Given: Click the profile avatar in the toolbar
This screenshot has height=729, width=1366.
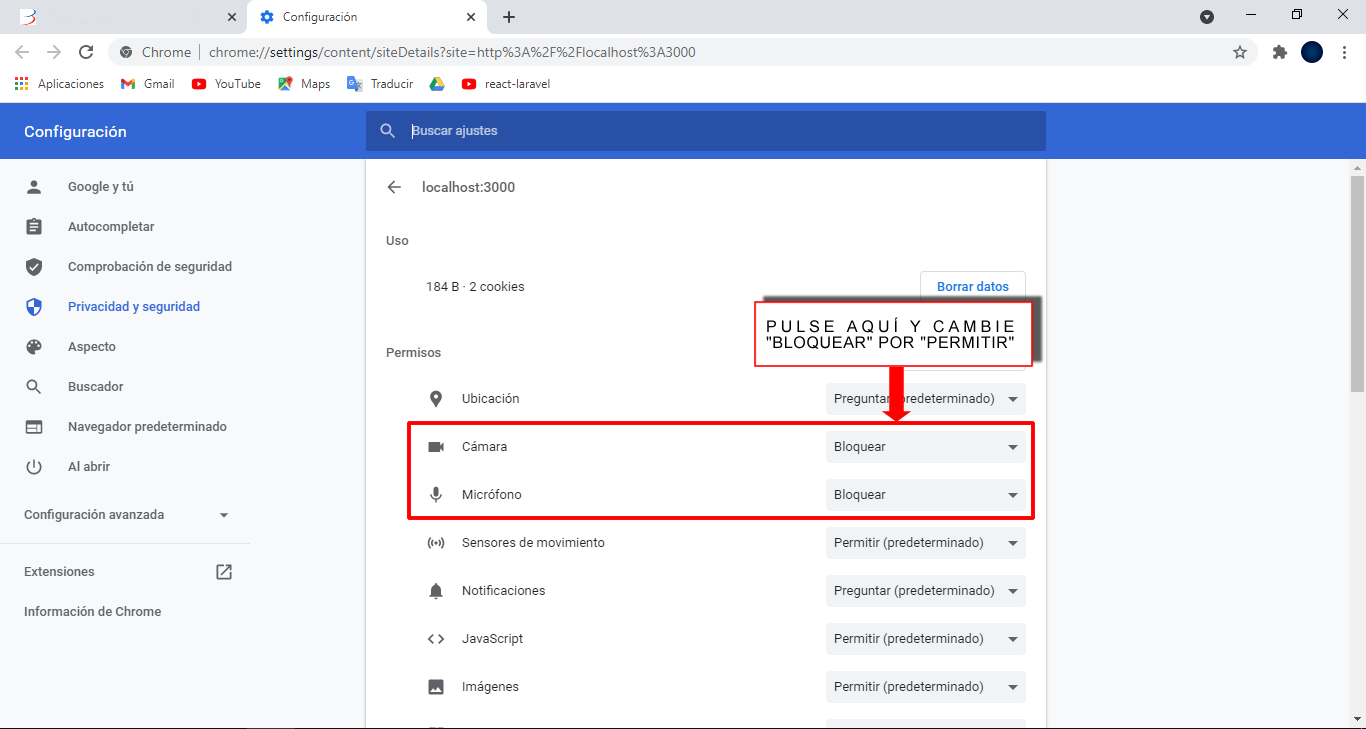Looking at the screenshot, I should click(x=1312, y=52).
